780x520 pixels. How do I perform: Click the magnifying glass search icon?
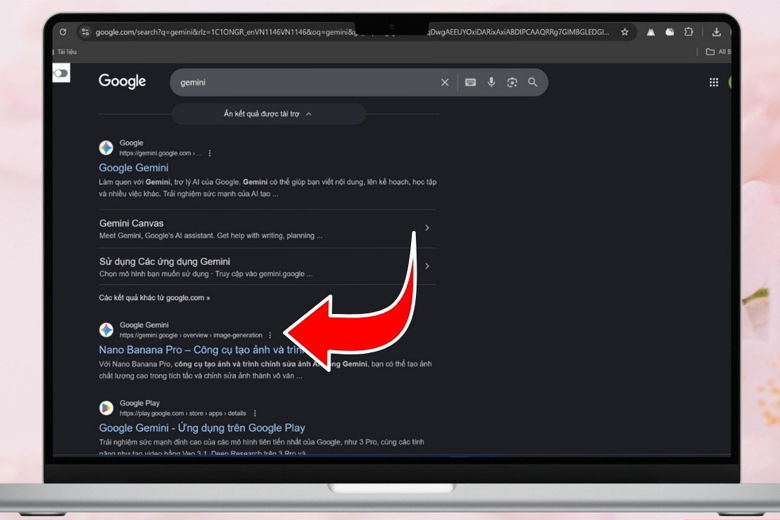pyautogui.click(x=533, y=82)
